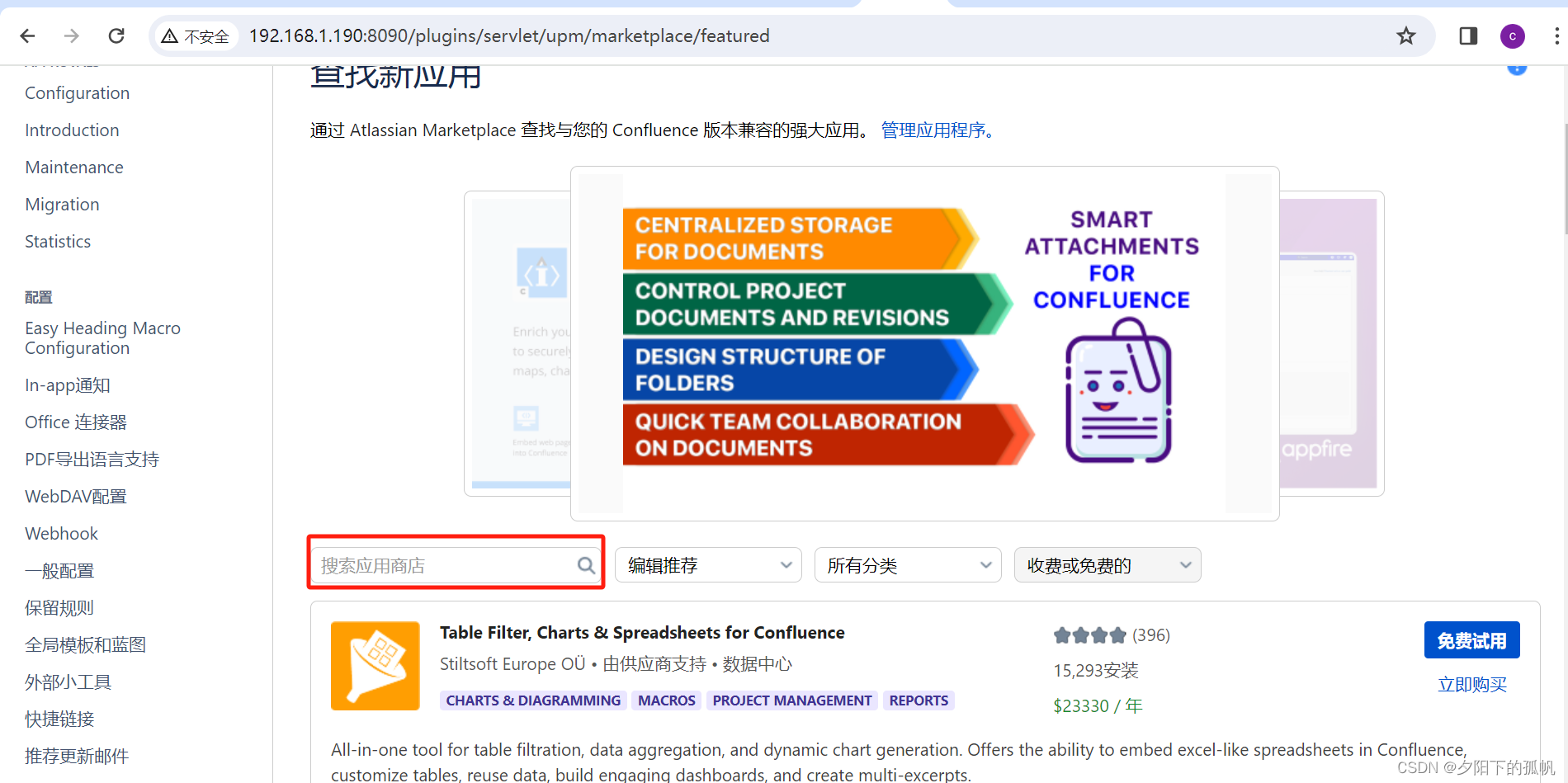Click the address bar URL
The image size is (1568, 783).
[509, 36]
